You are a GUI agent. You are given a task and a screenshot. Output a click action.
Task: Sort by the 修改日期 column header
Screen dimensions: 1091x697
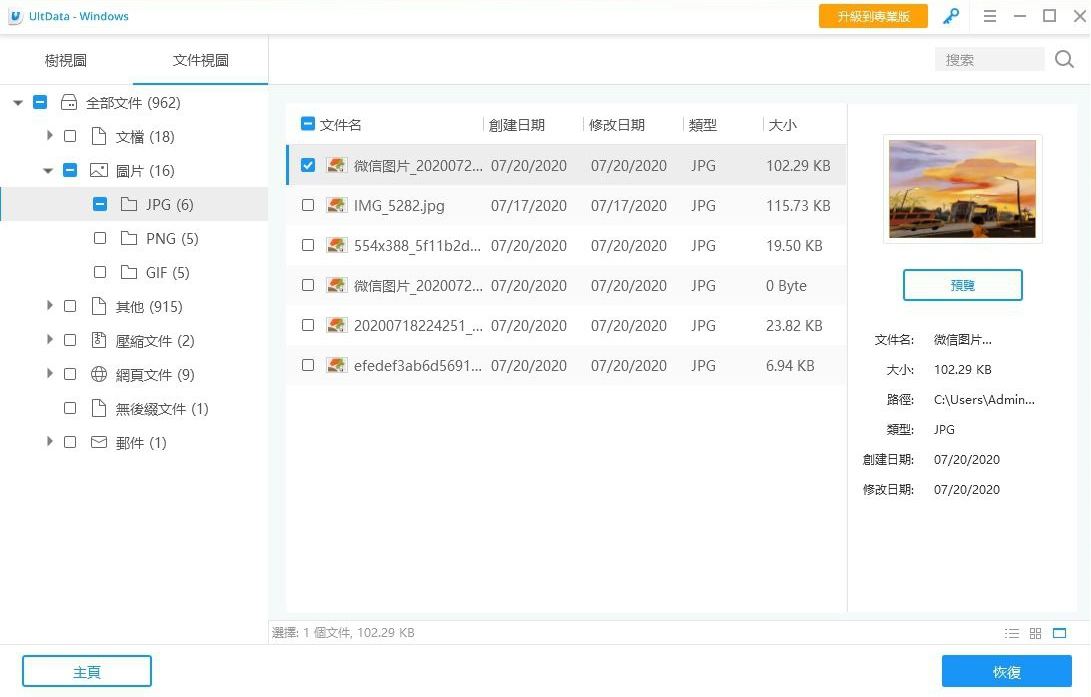(616, 125)
